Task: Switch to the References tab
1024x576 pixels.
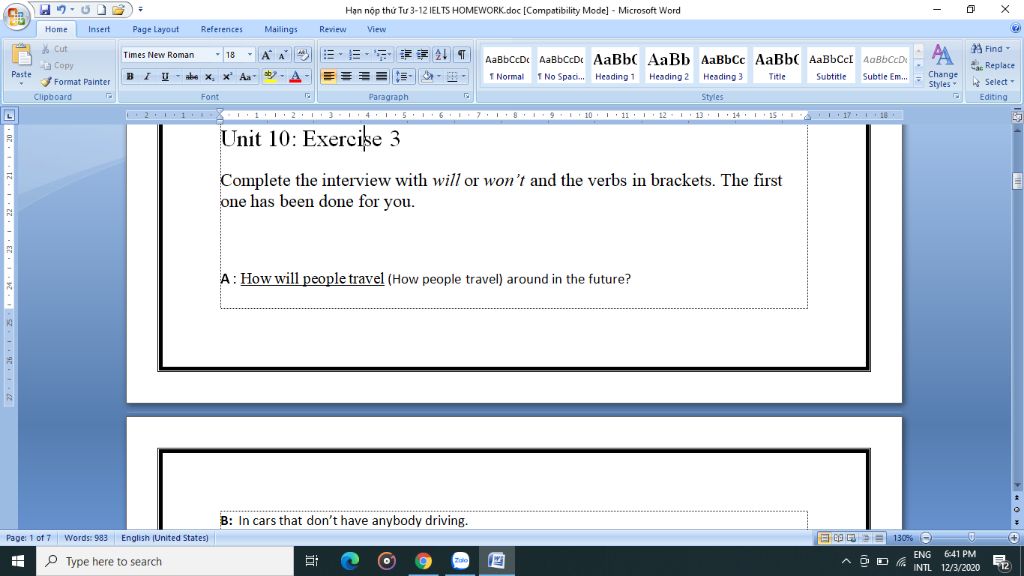Action: 221,29
